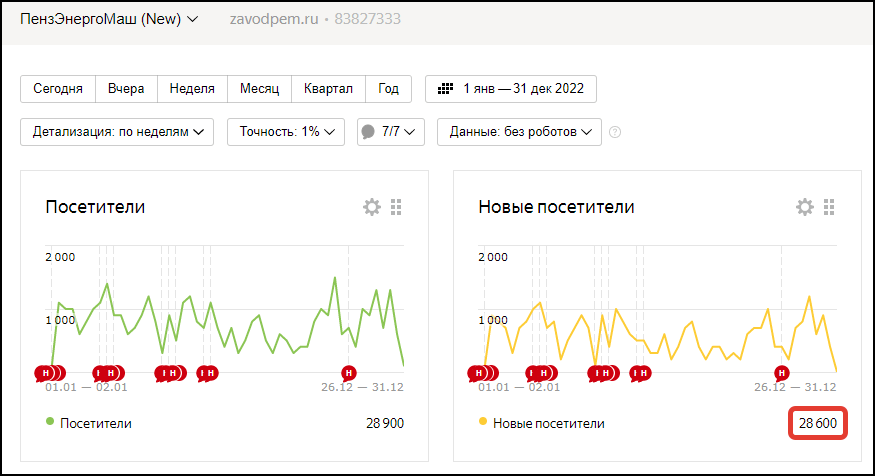Open settings gear on Новые посетители widget
Viewport: 875px width, 476px height.
coord(805,207)
